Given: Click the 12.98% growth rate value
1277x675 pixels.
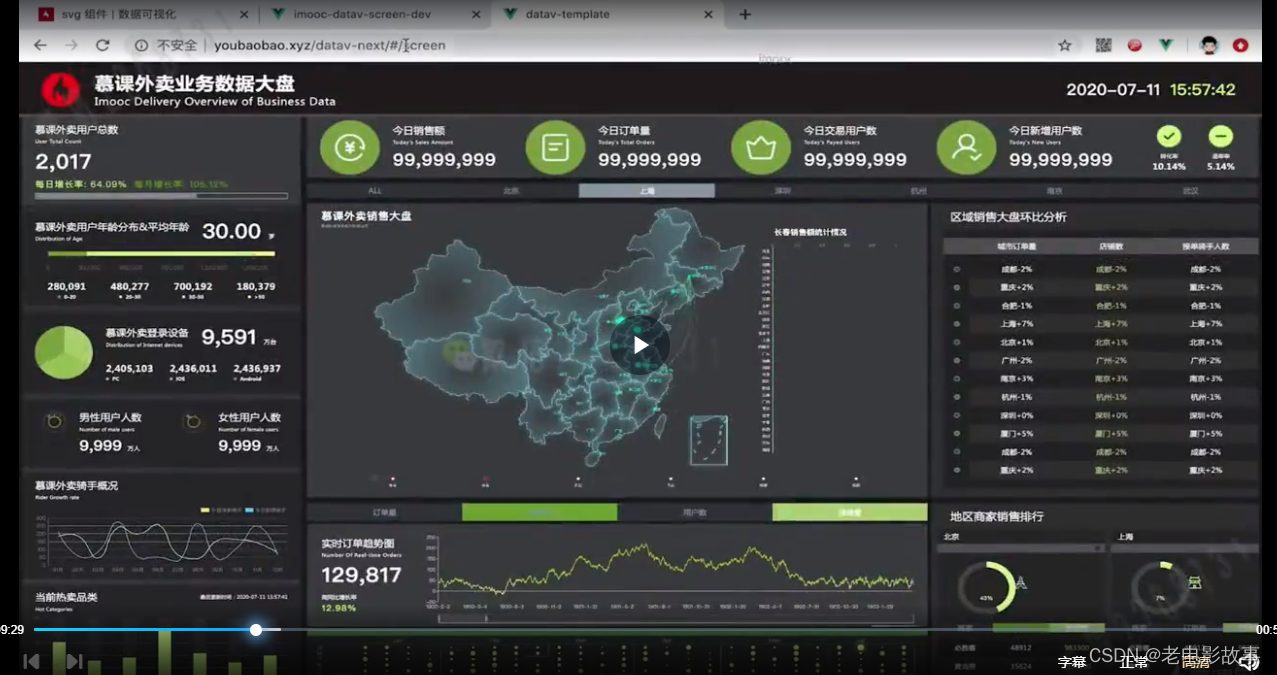Looking at the screenshot, I should point(338,608).
